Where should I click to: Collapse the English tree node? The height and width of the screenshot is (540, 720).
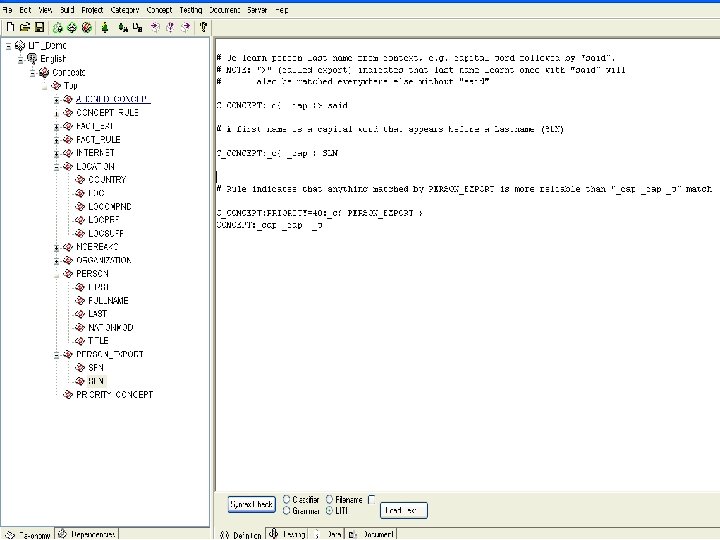coord(20,59)
